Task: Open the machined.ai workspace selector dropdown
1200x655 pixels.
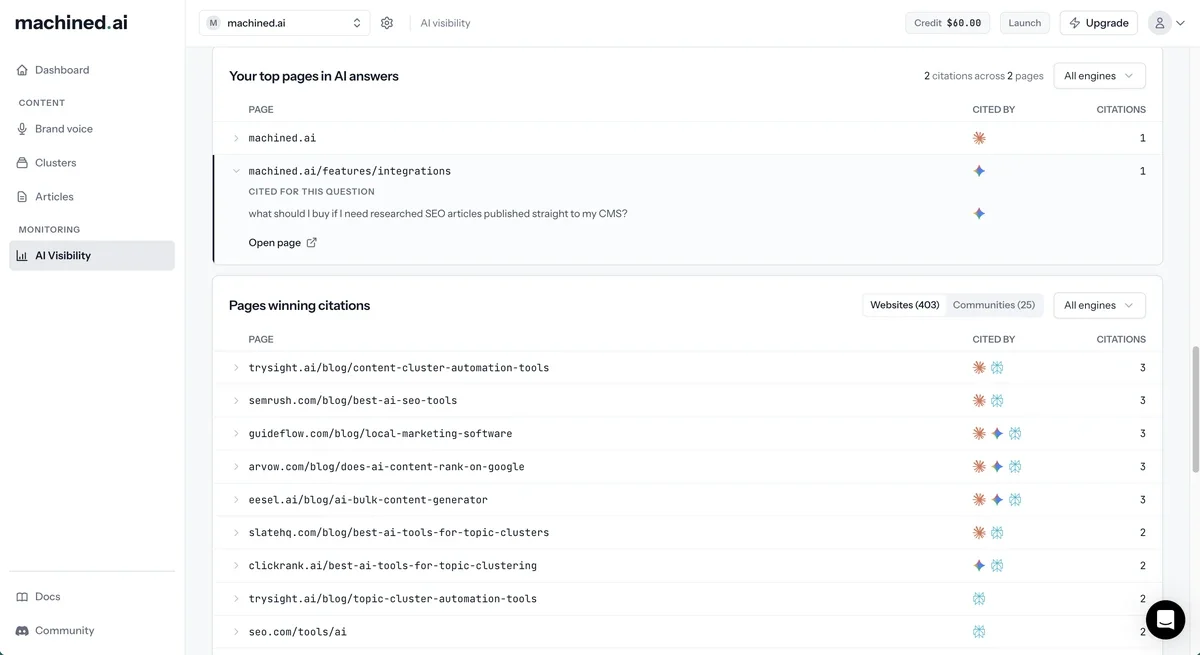Action: 284,23
